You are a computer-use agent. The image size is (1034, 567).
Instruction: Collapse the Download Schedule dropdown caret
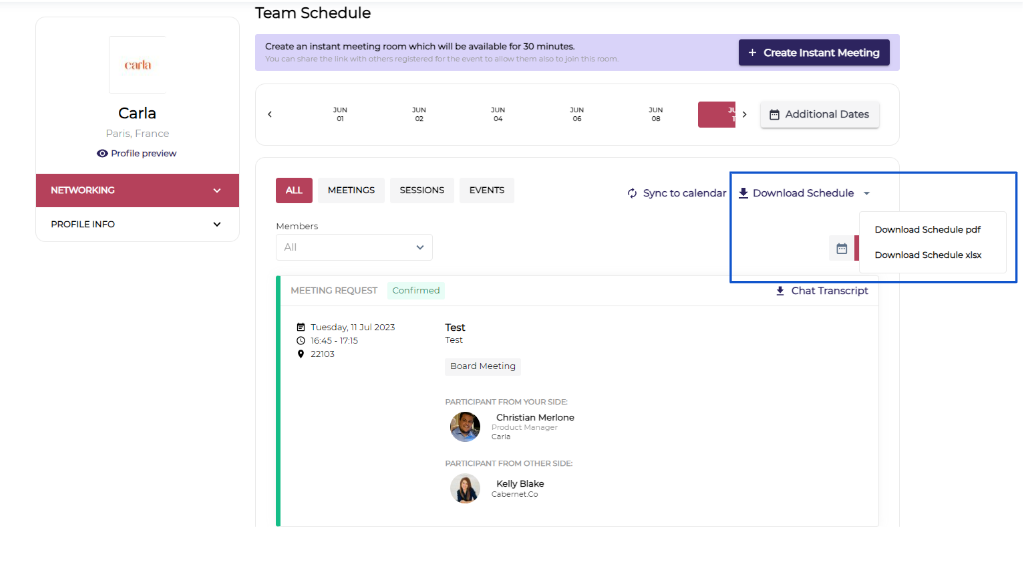coord(867,194)
